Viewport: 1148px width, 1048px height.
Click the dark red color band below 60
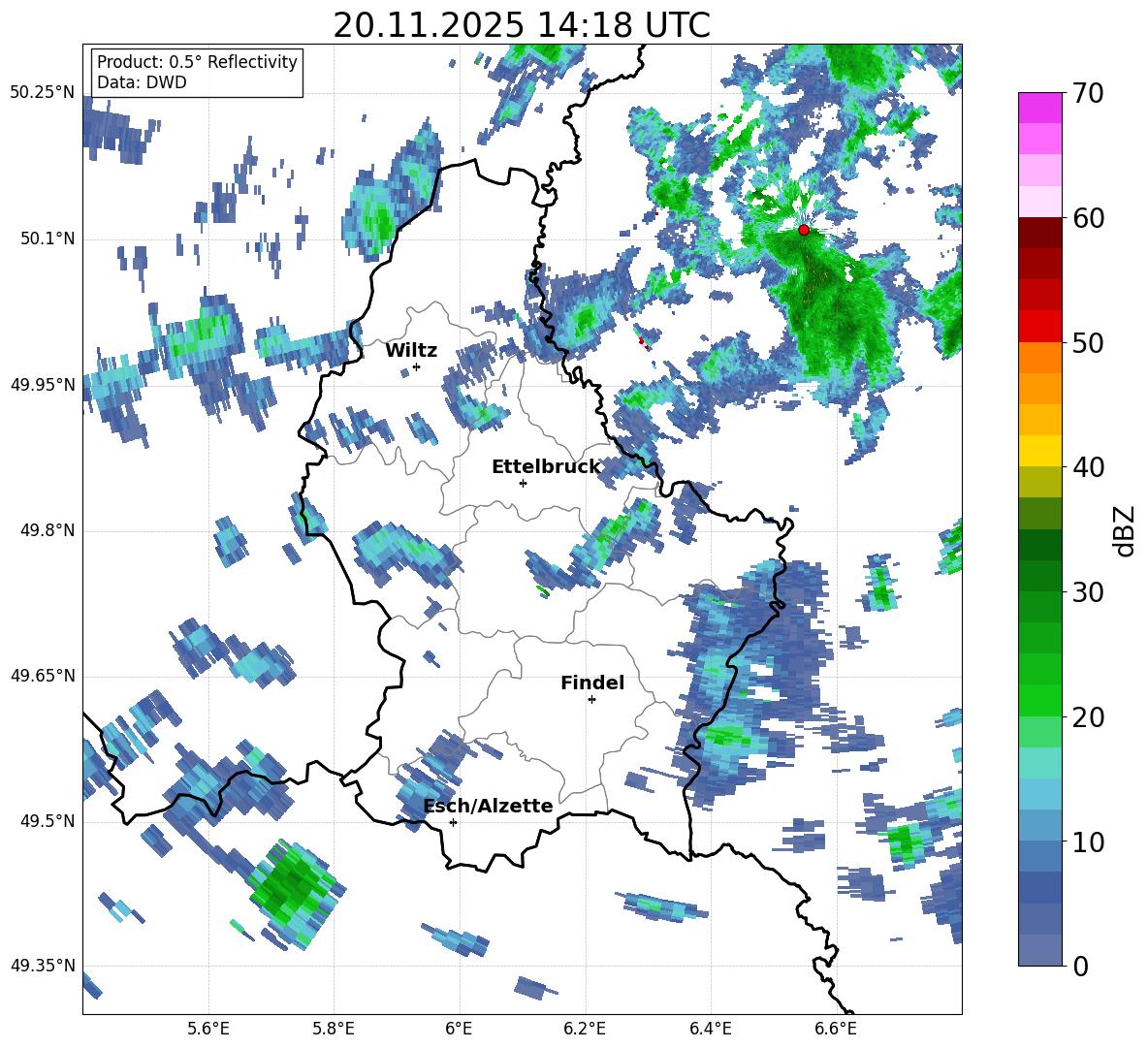pos(1040,234)
